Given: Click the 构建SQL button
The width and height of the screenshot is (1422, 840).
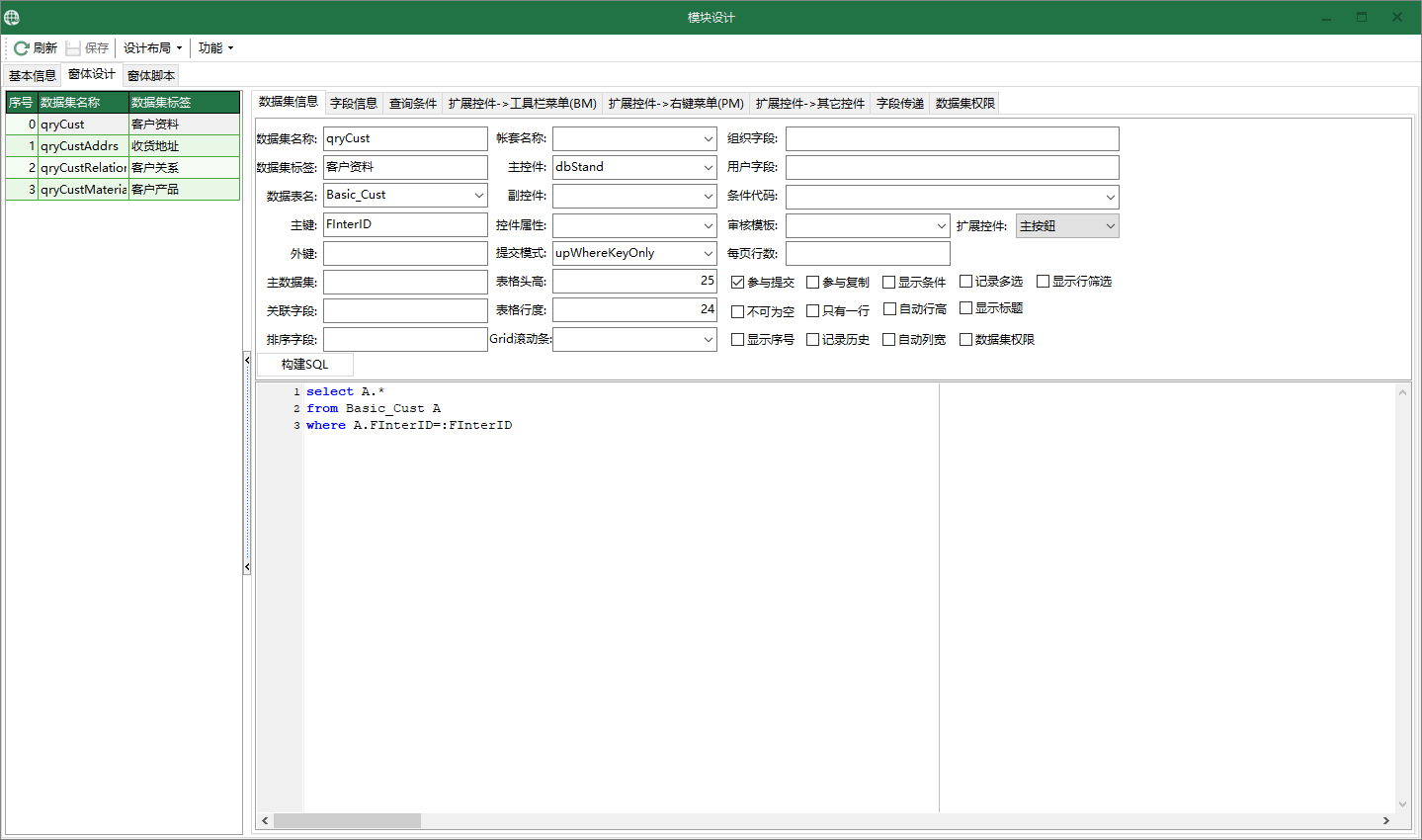Looking at the screenshot, I should coord(304,365).
